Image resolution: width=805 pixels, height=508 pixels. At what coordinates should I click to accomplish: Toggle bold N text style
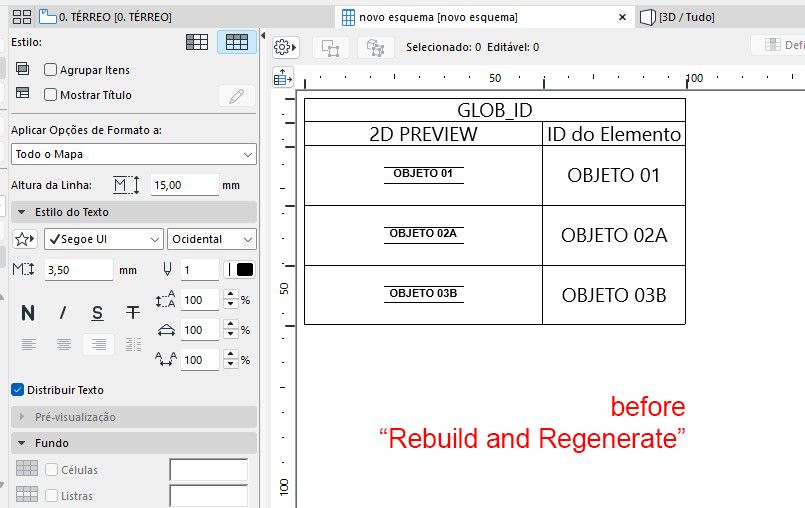click(28, 312)
